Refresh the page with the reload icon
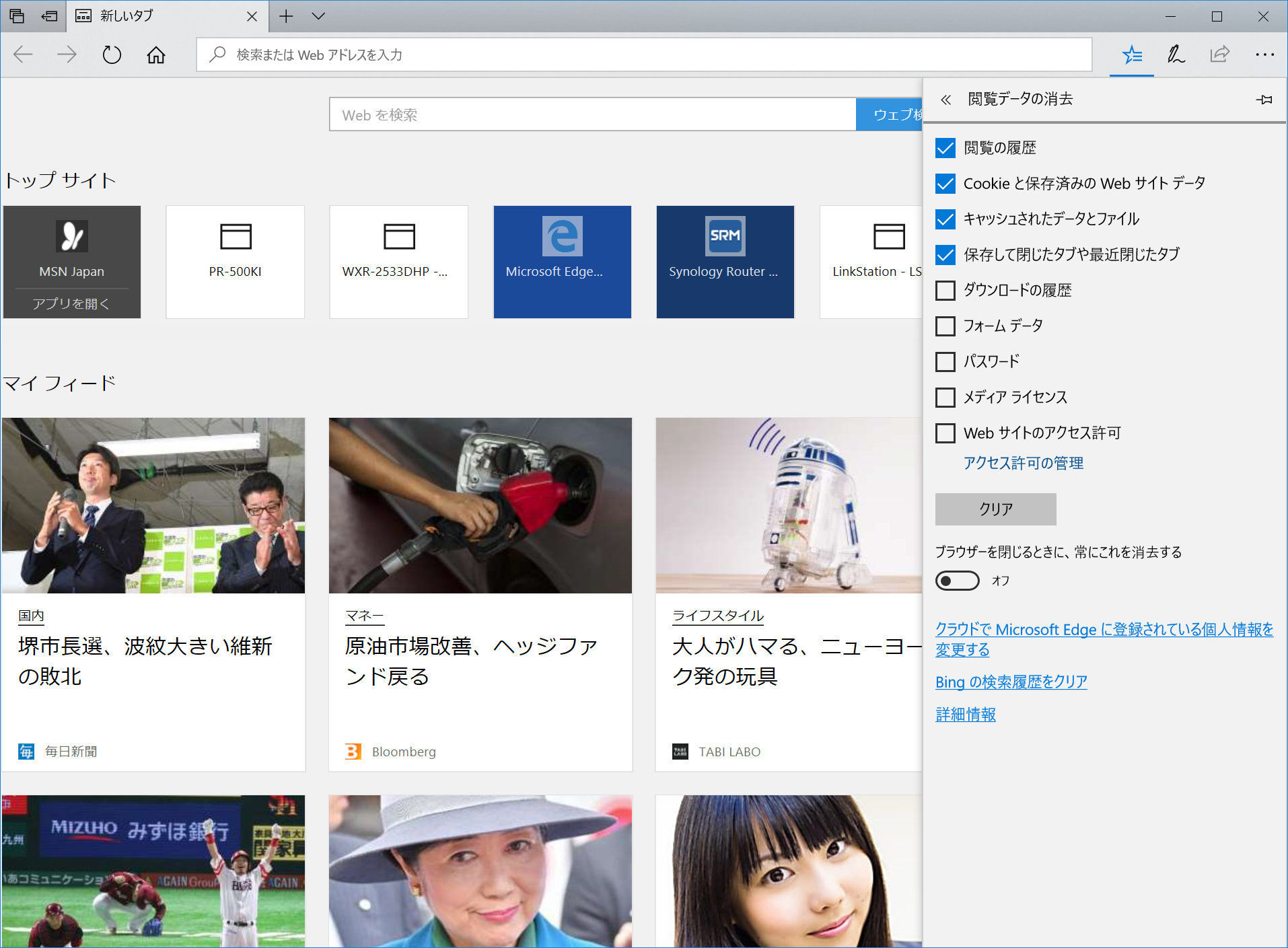Image resolution: width=1288 pixels, height=948 pixels. (112, 54)
